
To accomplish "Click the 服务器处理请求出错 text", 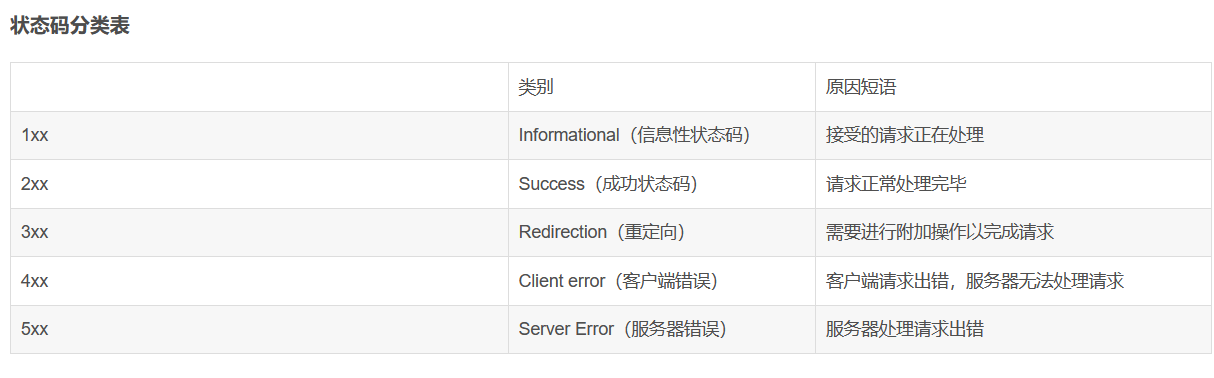I will (x=905, y=329).
